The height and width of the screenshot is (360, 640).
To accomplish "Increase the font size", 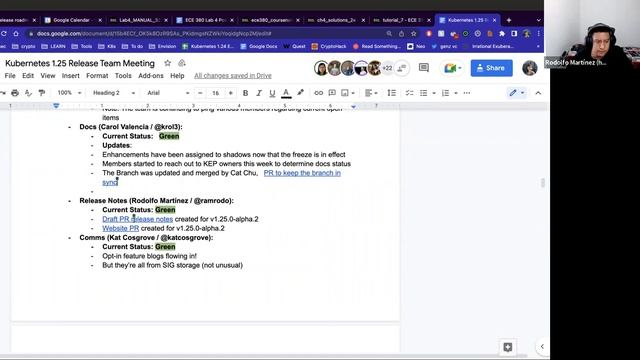I will point(231,93).
